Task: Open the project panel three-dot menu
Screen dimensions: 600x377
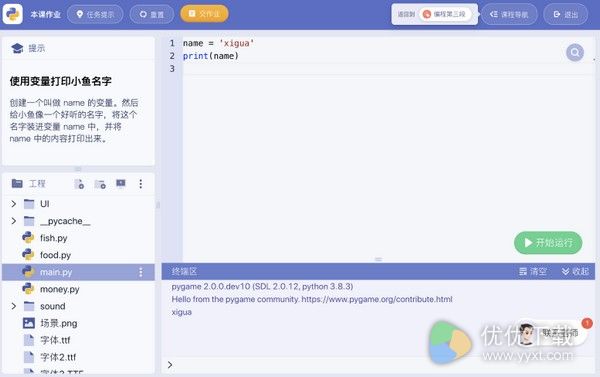Action: pyautogui.click(x=140, y=184)
